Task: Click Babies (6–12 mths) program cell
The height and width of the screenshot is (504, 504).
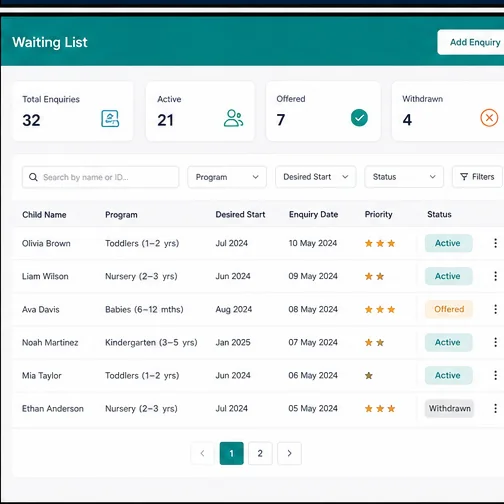Action: point(144,309)
